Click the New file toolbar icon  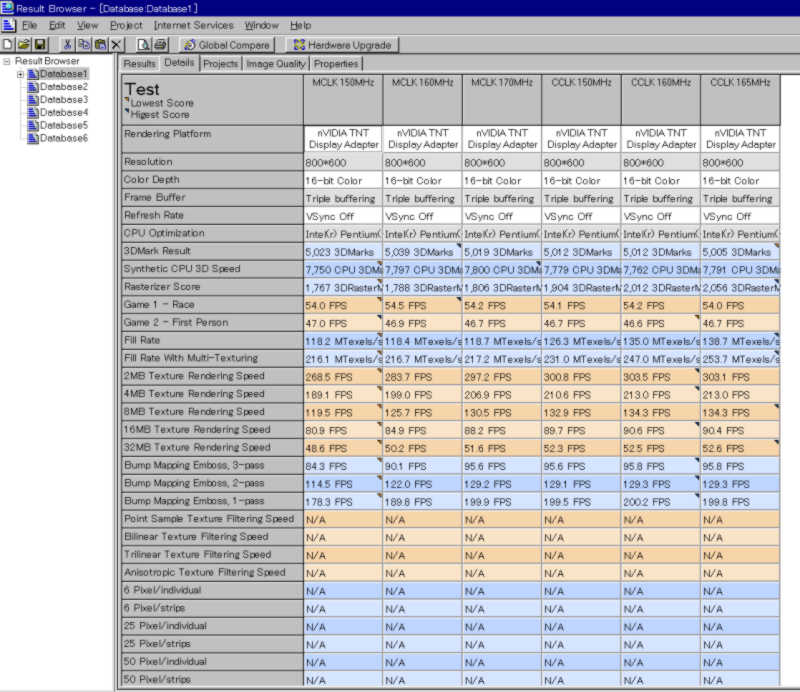(8, 45)
